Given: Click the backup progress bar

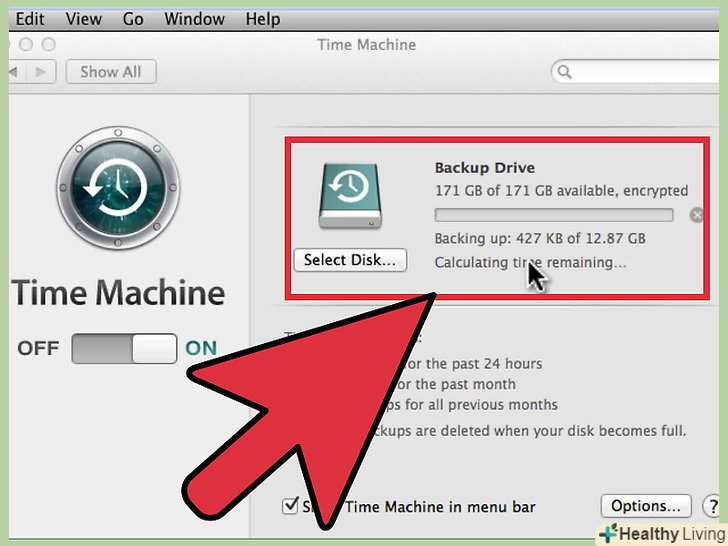Looking at the screenshot, I should coord(554,215).
